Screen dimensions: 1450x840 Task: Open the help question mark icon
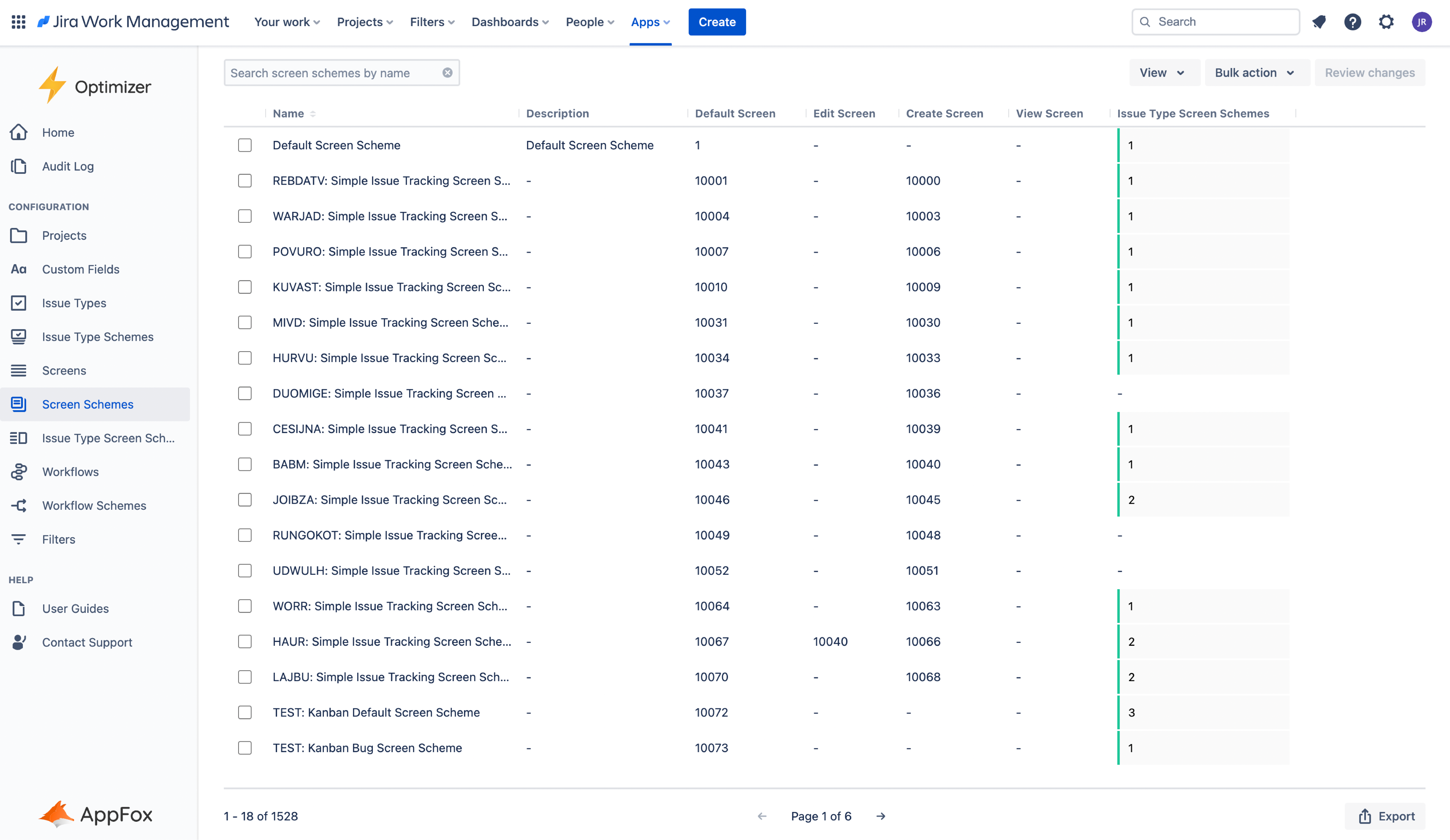(x=1352, y=22)
